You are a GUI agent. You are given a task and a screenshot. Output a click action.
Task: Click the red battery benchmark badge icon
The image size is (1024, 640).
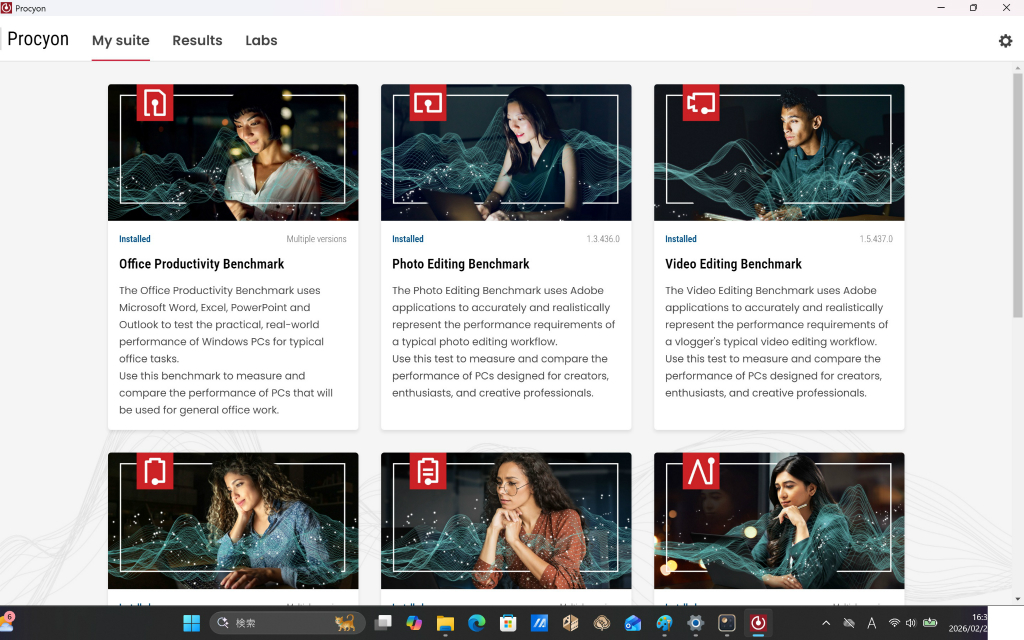pos(155,471)
